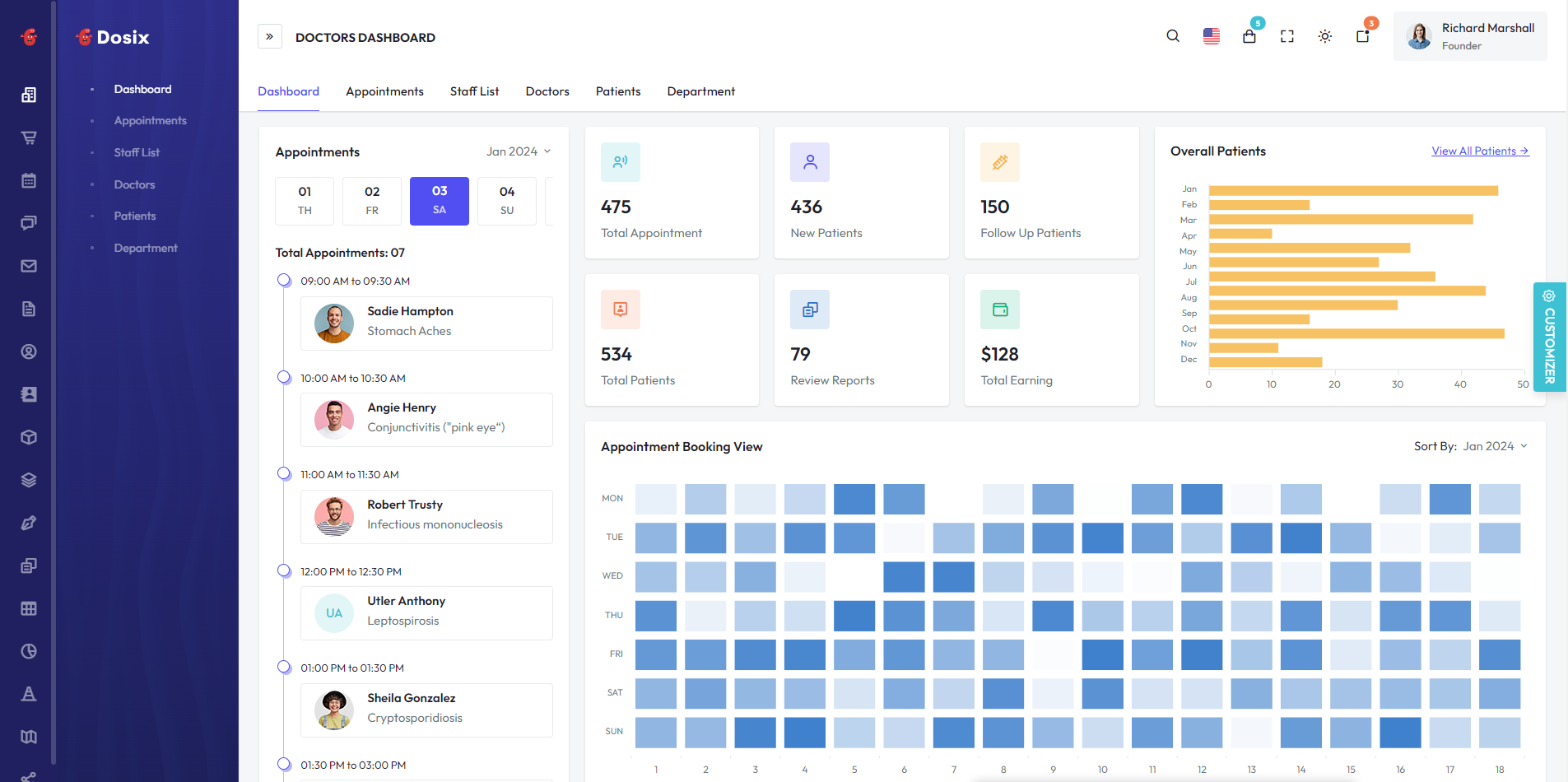
Task: Open the duplicate pages sidebar icon
Action: point(29,566)
